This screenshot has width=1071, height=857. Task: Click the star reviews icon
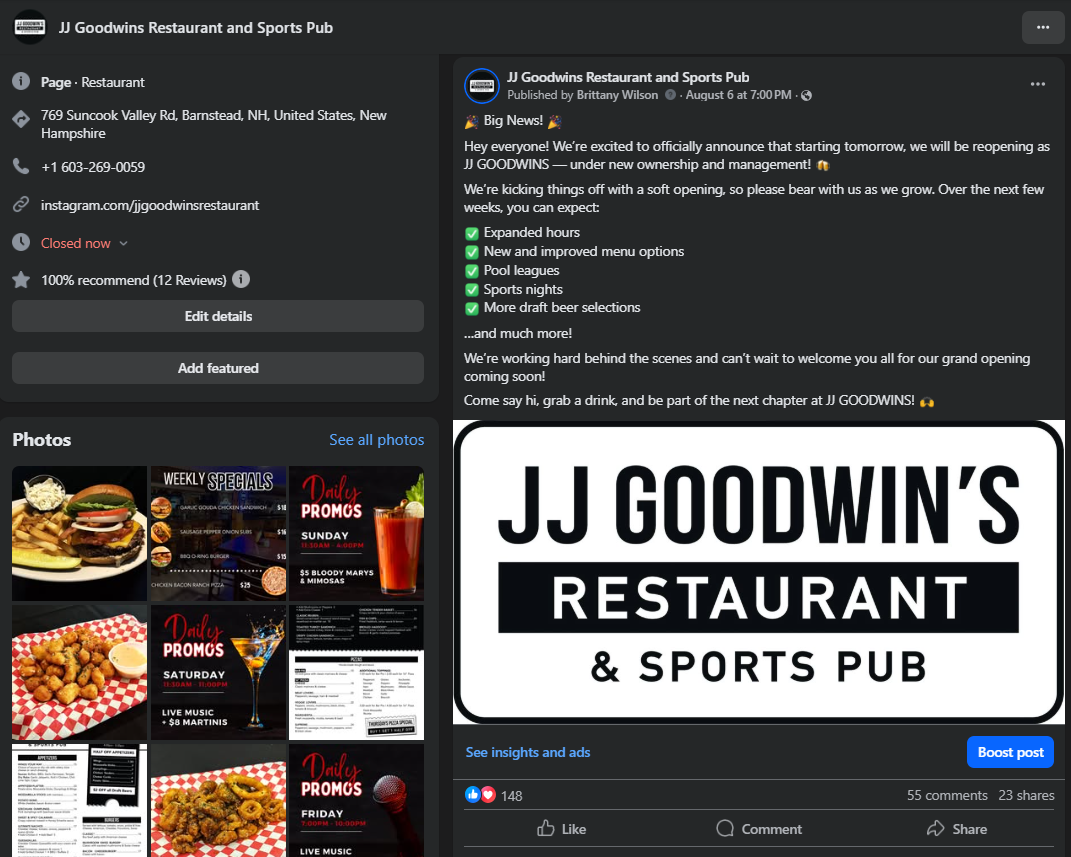click(x=21, y=279)
